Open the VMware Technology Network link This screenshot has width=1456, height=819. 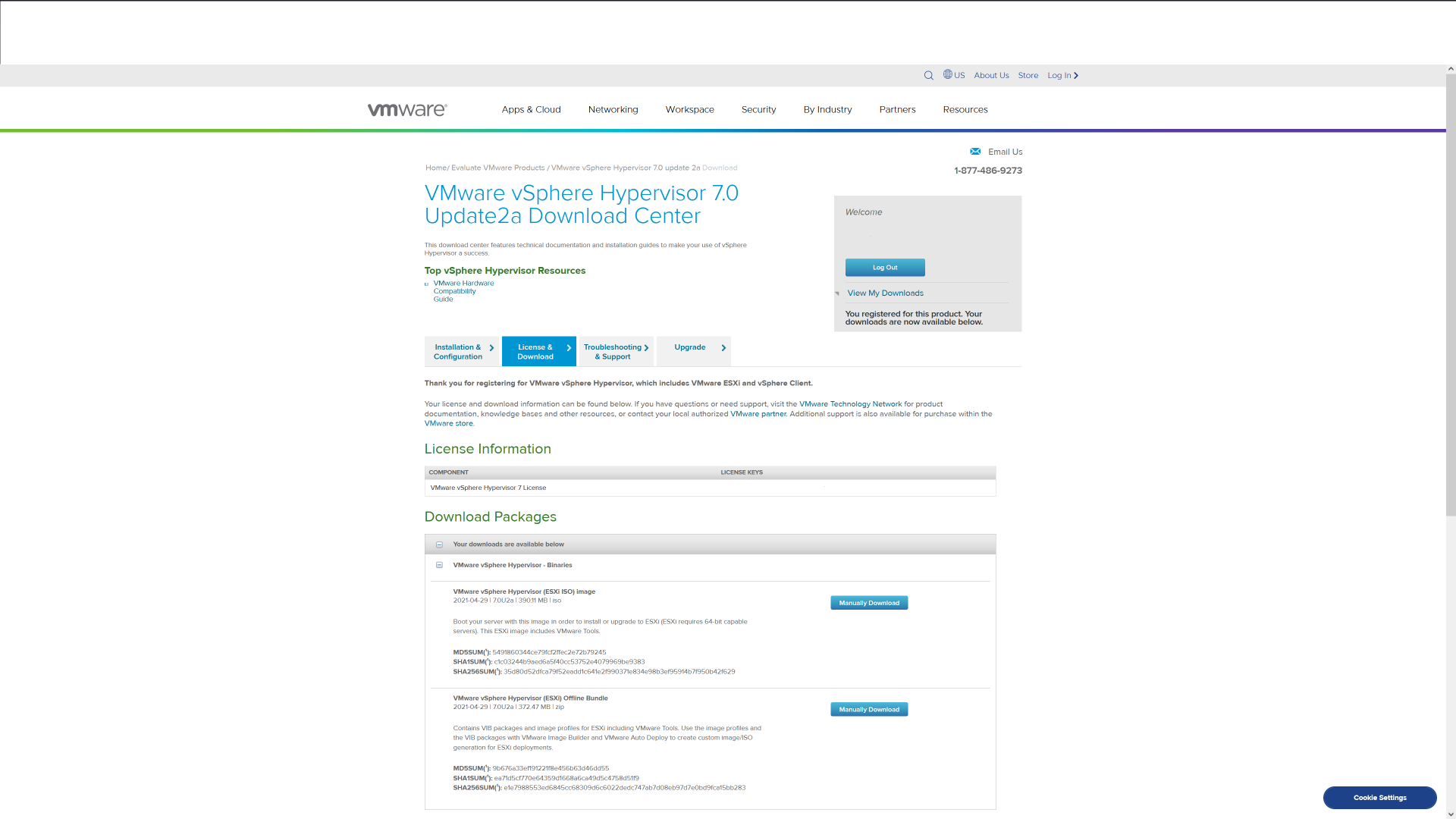[x=850, y=404]
